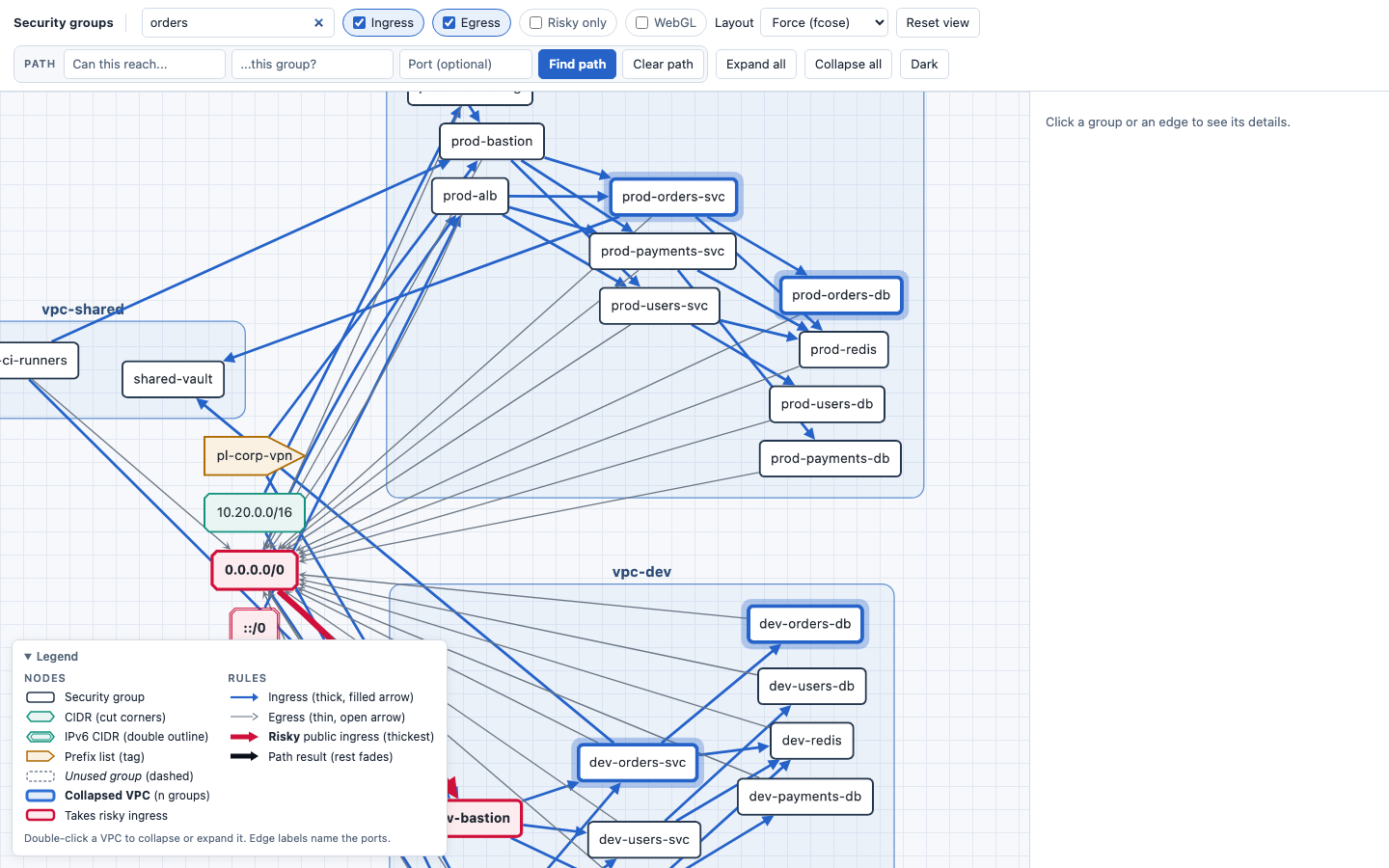Image resolution: width=1389 pixels, height=868 pixels.
Task: Select the pl-corp-vpn prefix list node
Action: [255, 456]
